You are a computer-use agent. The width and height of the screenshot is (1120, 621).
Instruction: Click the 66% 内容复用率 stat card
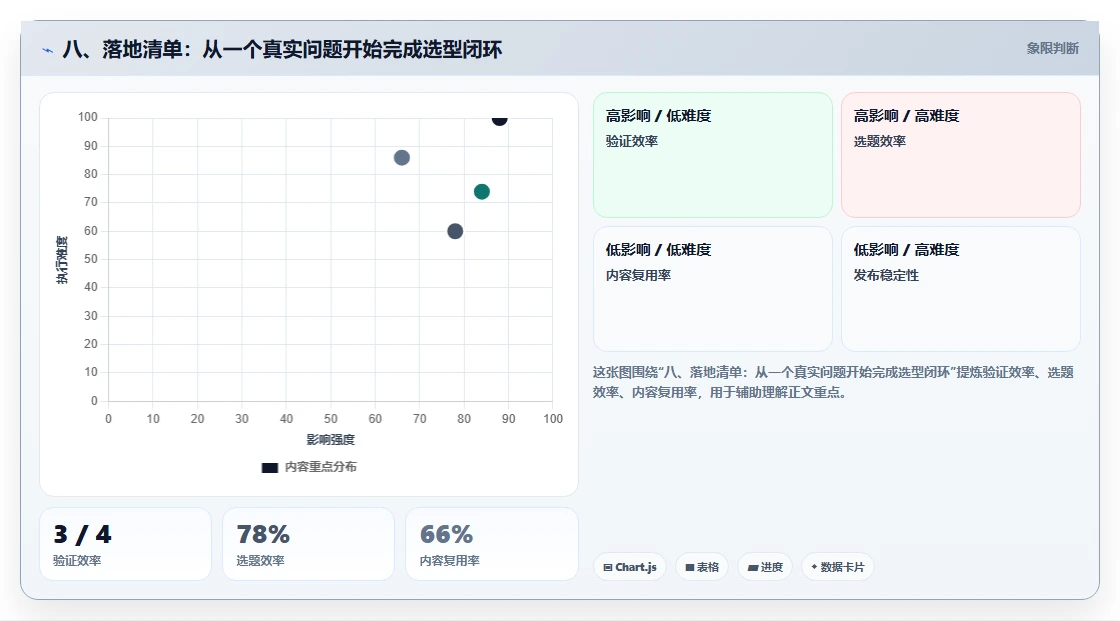tap(491, 544)
